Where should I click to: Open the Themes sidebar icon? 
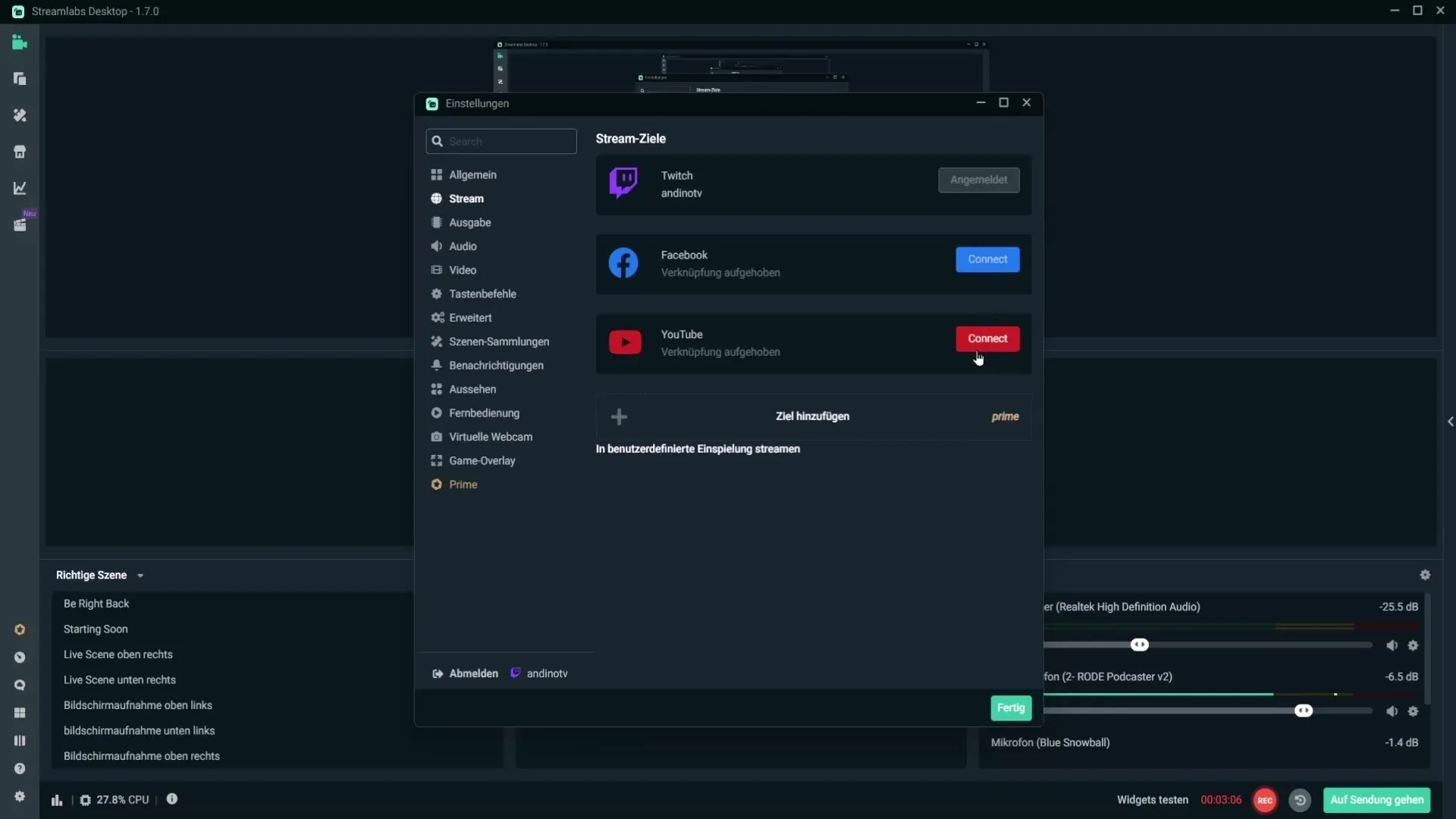pos(20,115)
